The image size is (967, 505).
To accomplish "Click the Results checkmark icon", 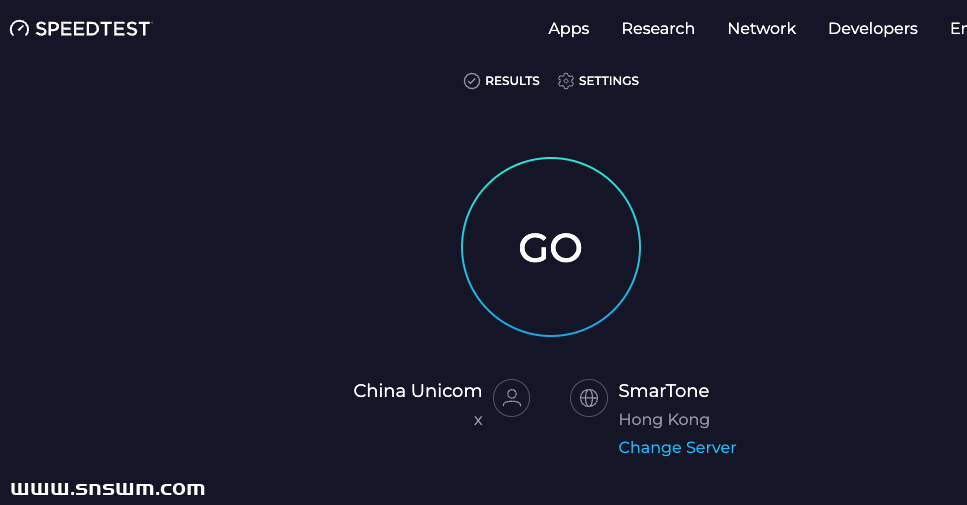I will click(472, 81).
